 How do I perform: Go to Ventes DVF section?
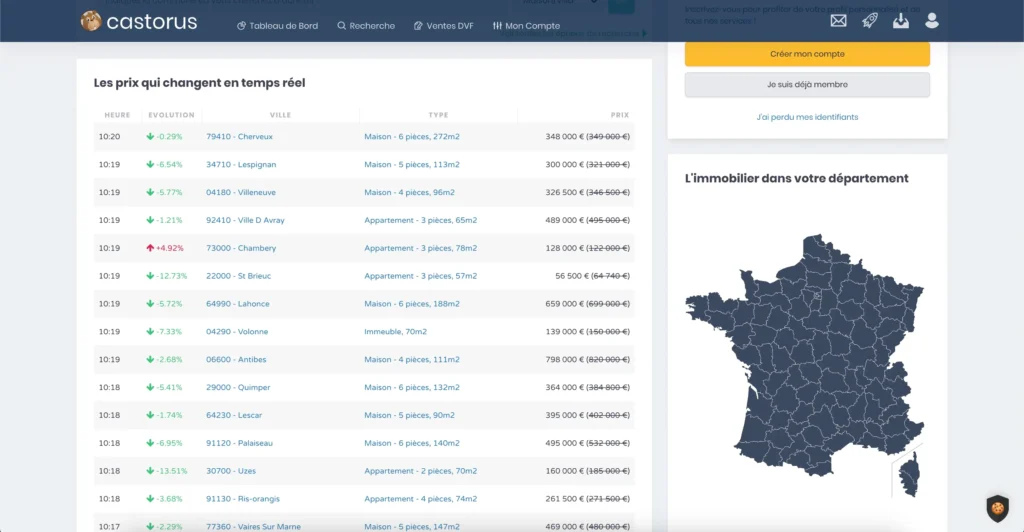pyautogui.click(x=443, y=26)
